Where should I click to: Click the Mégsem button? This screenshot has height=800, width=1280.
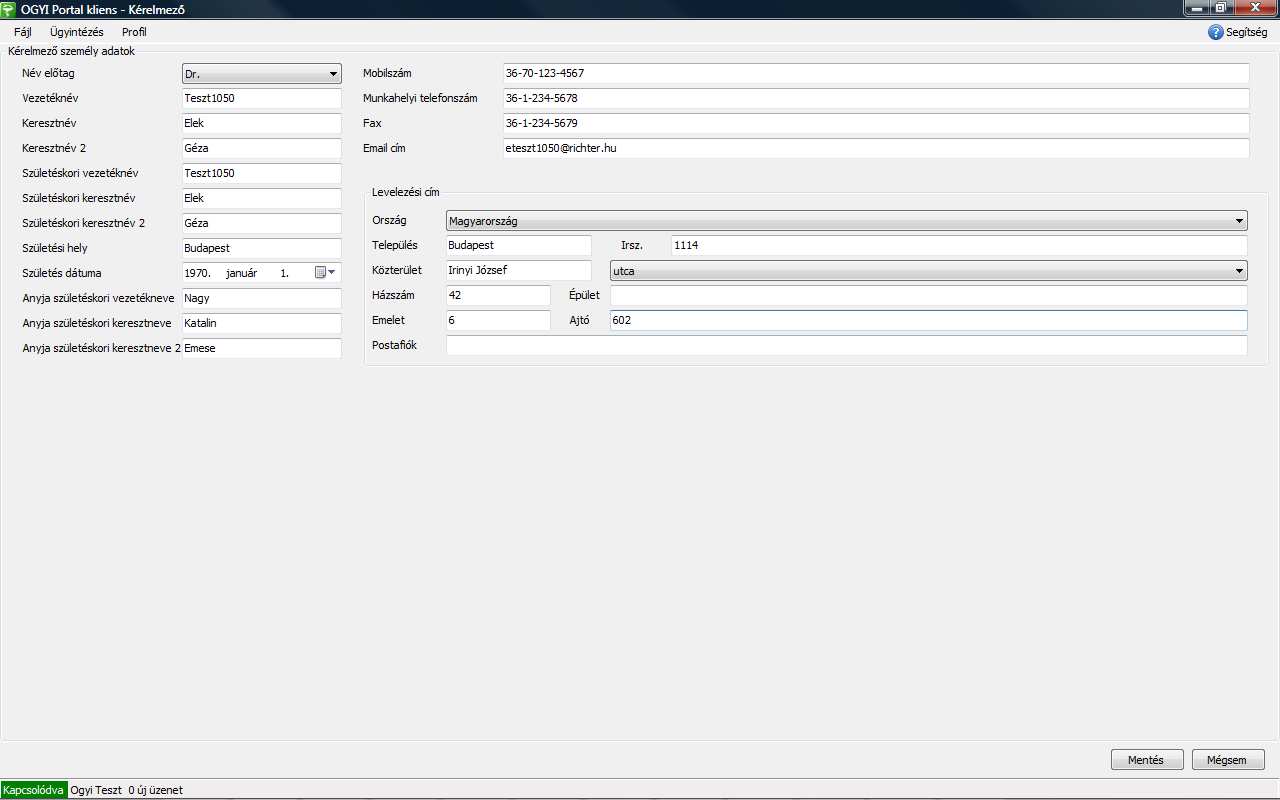(1228, 760)
